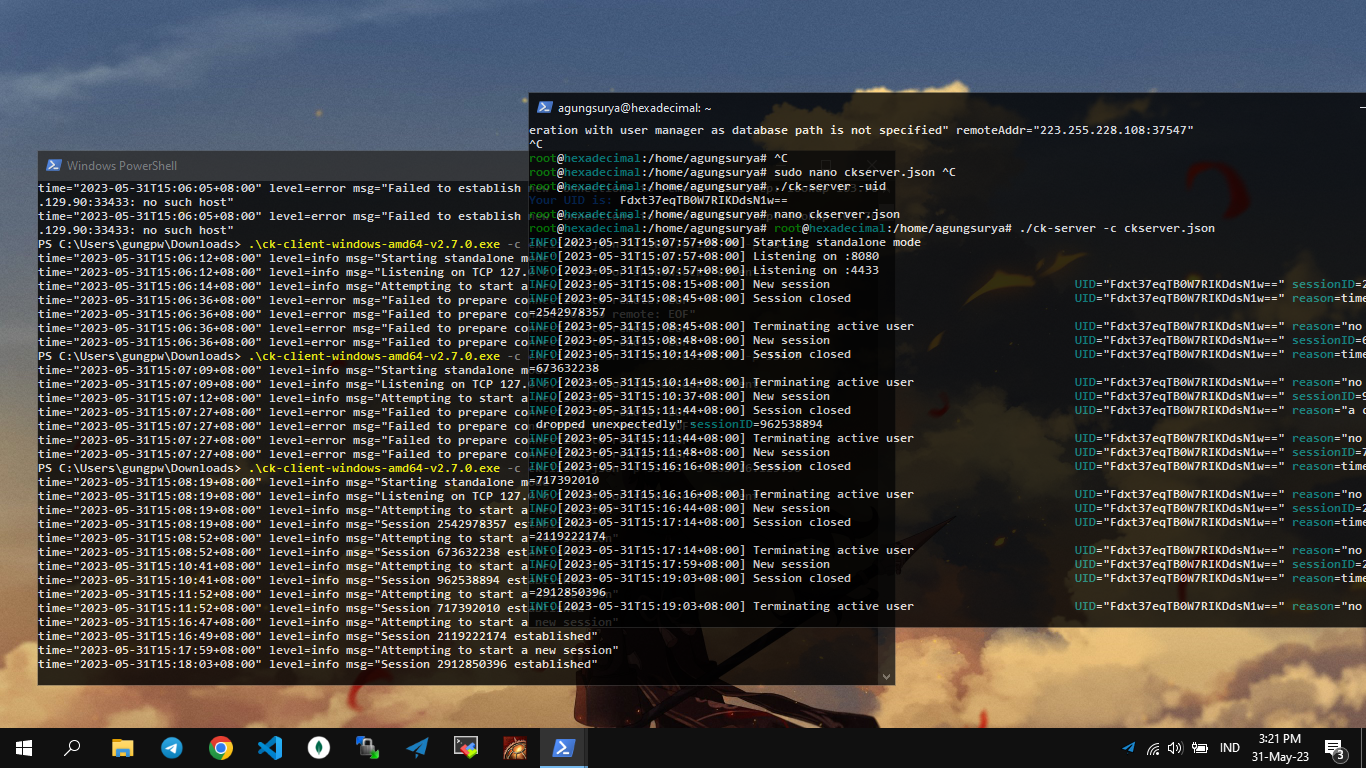Focus the Windows PowerShell title bar
The width and height of the screenshot is (1366, 768).
(x=300, y=165)
